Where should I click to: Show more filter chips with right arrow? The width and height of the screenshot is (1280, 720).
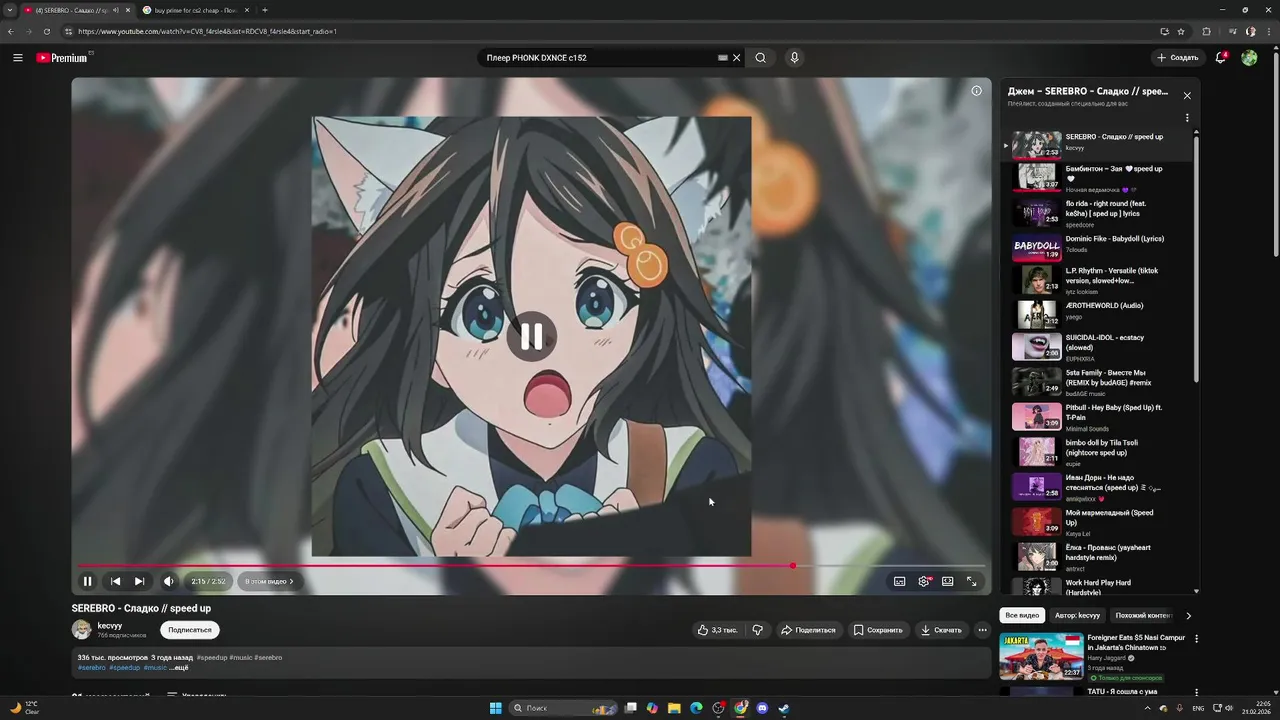click(x=1188, y=615)
